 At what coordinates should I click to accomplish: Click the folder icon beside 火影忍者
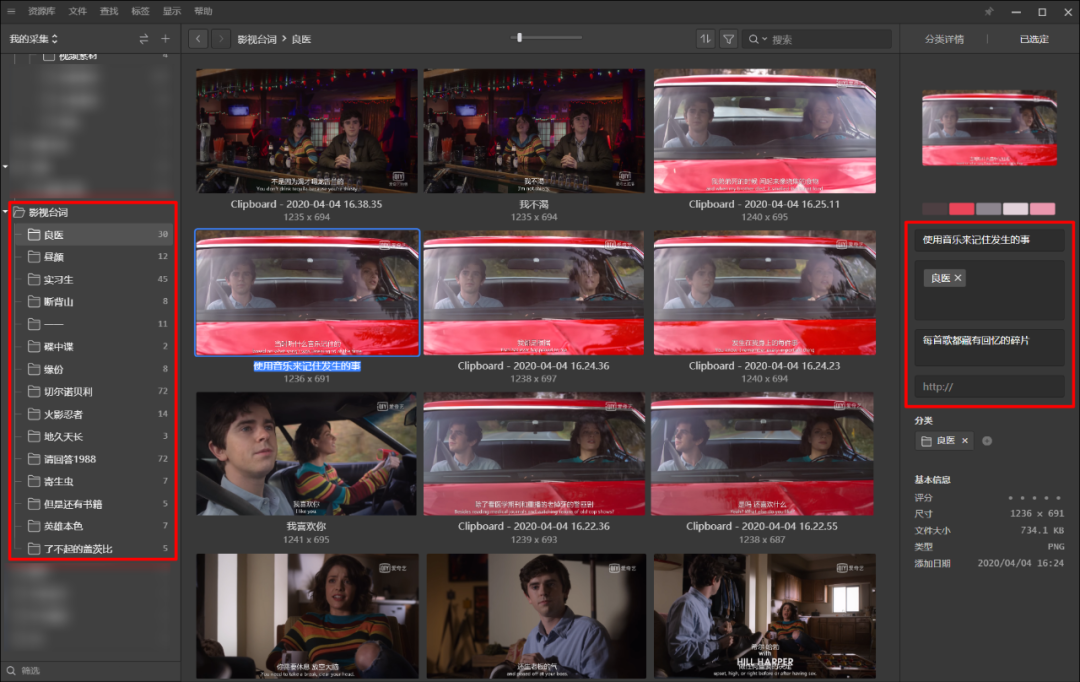pyautogui.click(x=34, y=414)
